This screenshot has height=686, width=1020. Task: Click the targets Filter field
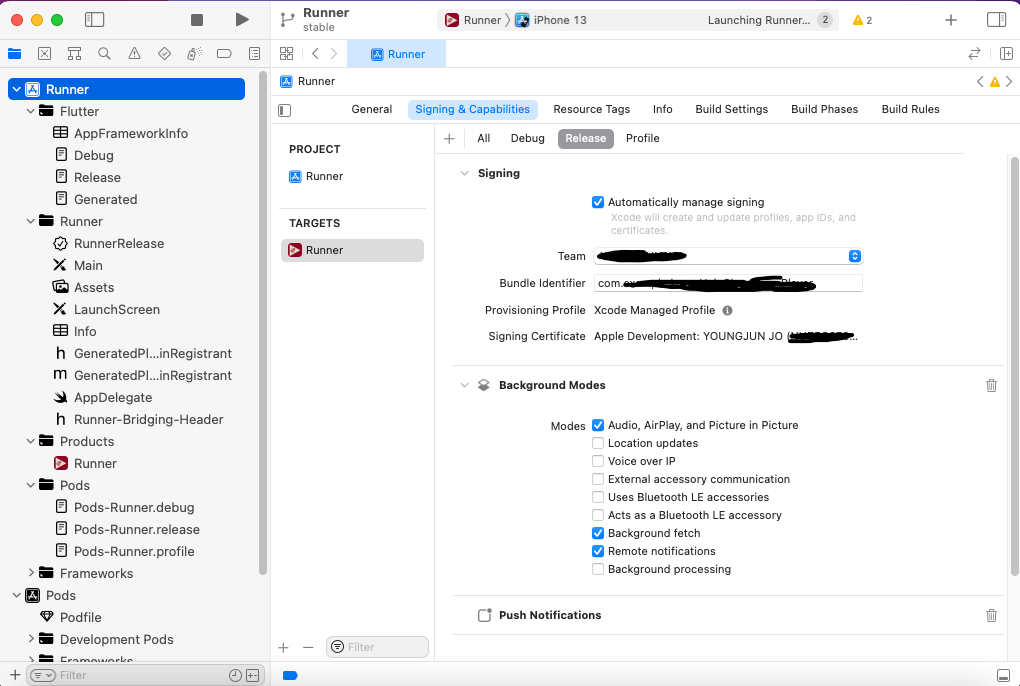pyautogui.click(x=377, y=647)
